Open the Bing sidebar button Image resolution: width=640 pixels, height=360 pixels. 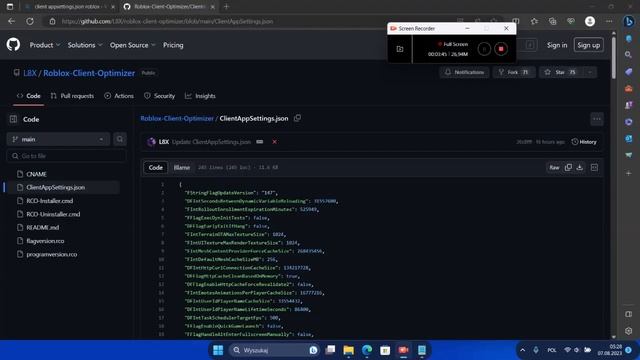tap(629, 21)
